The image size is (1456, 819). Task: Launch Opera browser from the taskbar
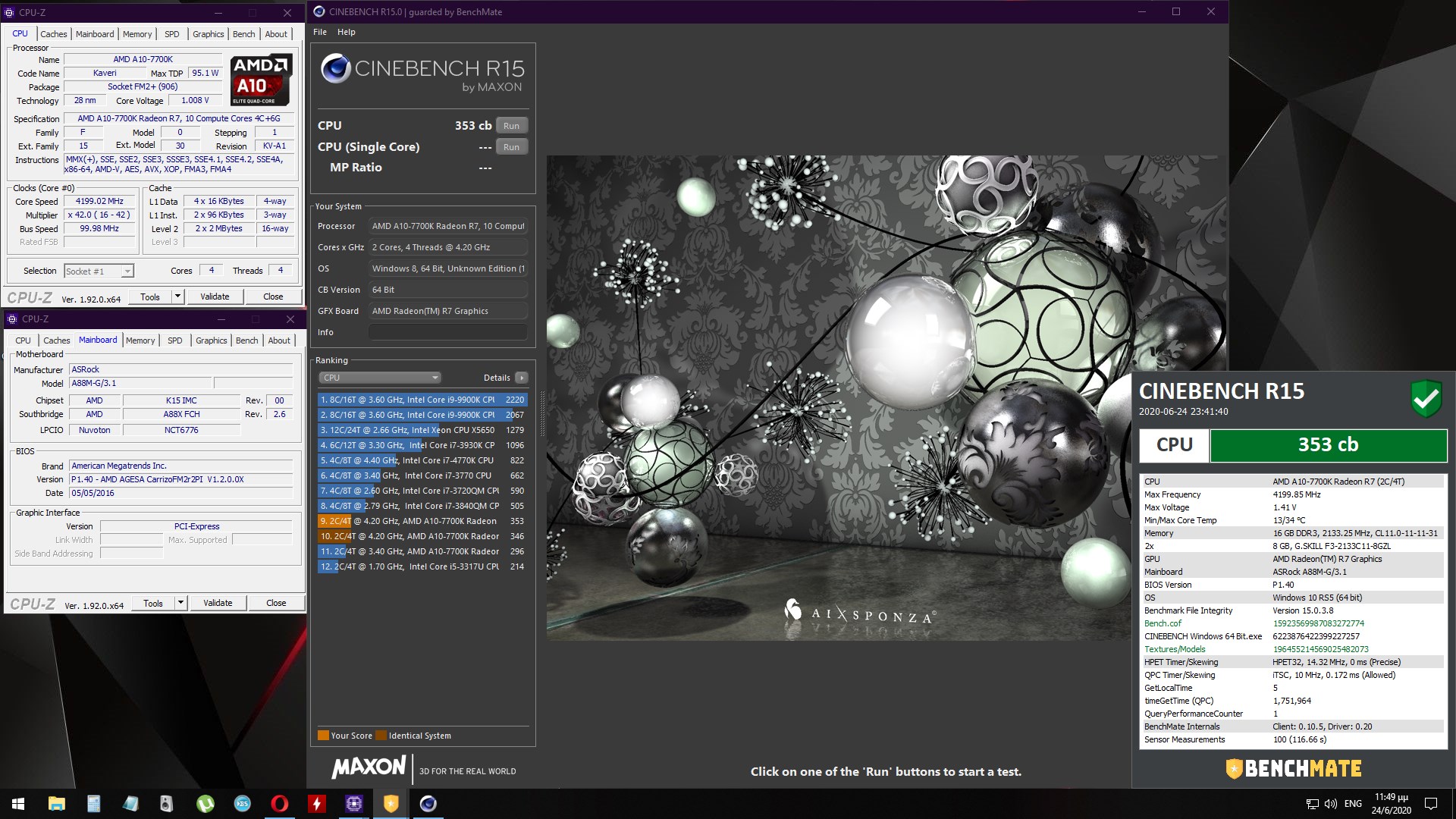pyautogui.click(x=279, y=804)
